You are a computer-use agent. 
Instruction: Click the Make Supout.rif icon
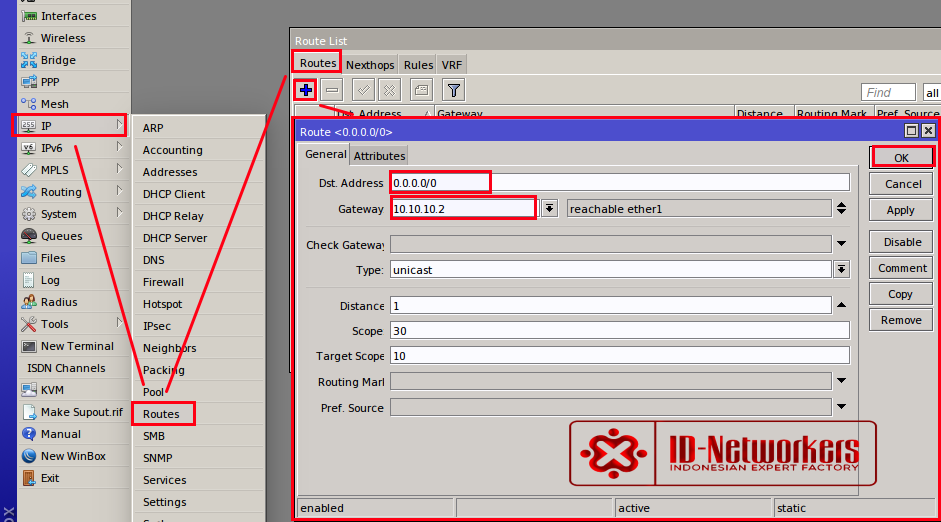point(29,412)
